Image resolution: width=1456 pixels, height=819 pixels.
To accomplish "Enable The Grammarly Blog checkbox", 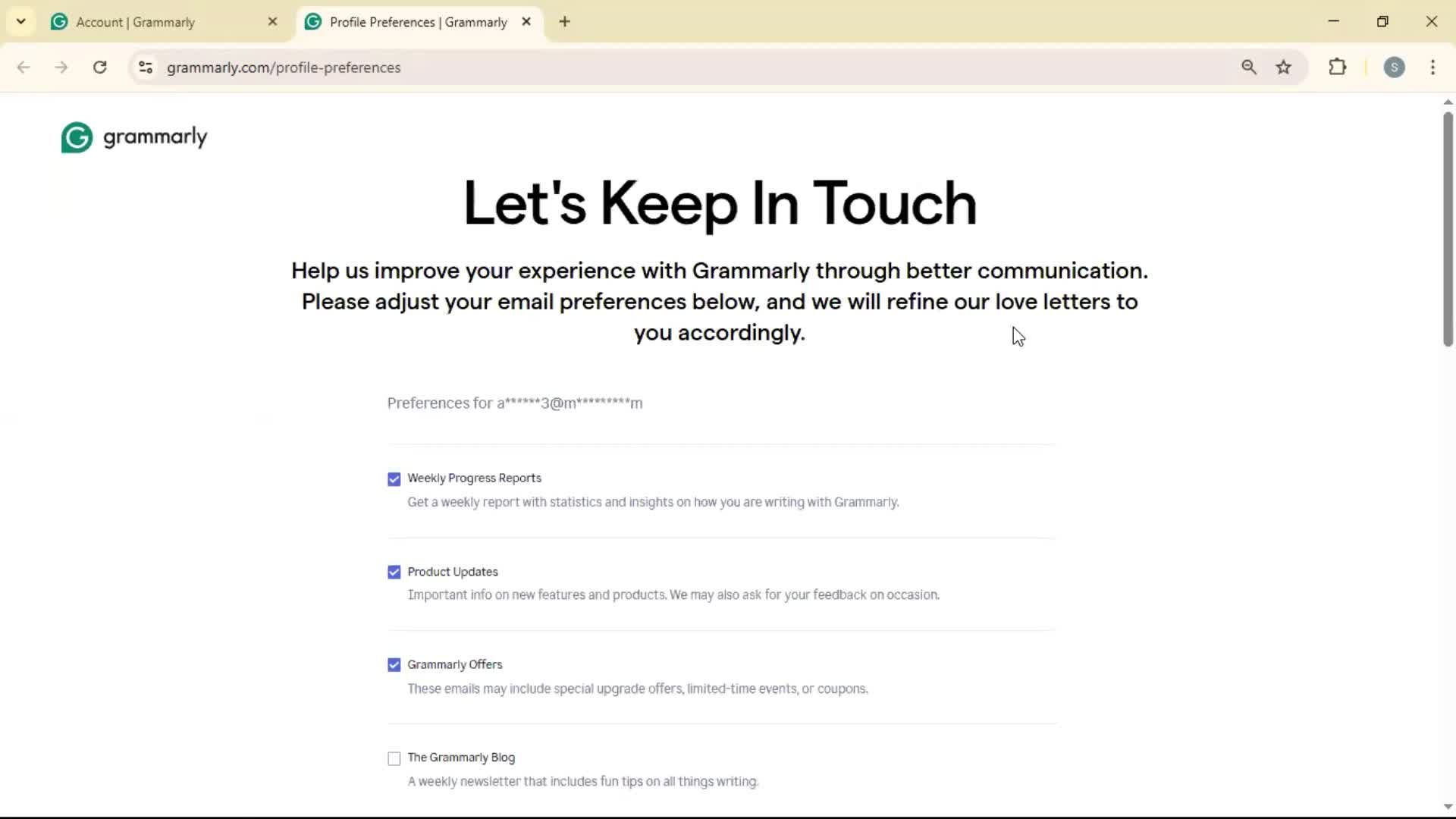I will coord(394,758).
